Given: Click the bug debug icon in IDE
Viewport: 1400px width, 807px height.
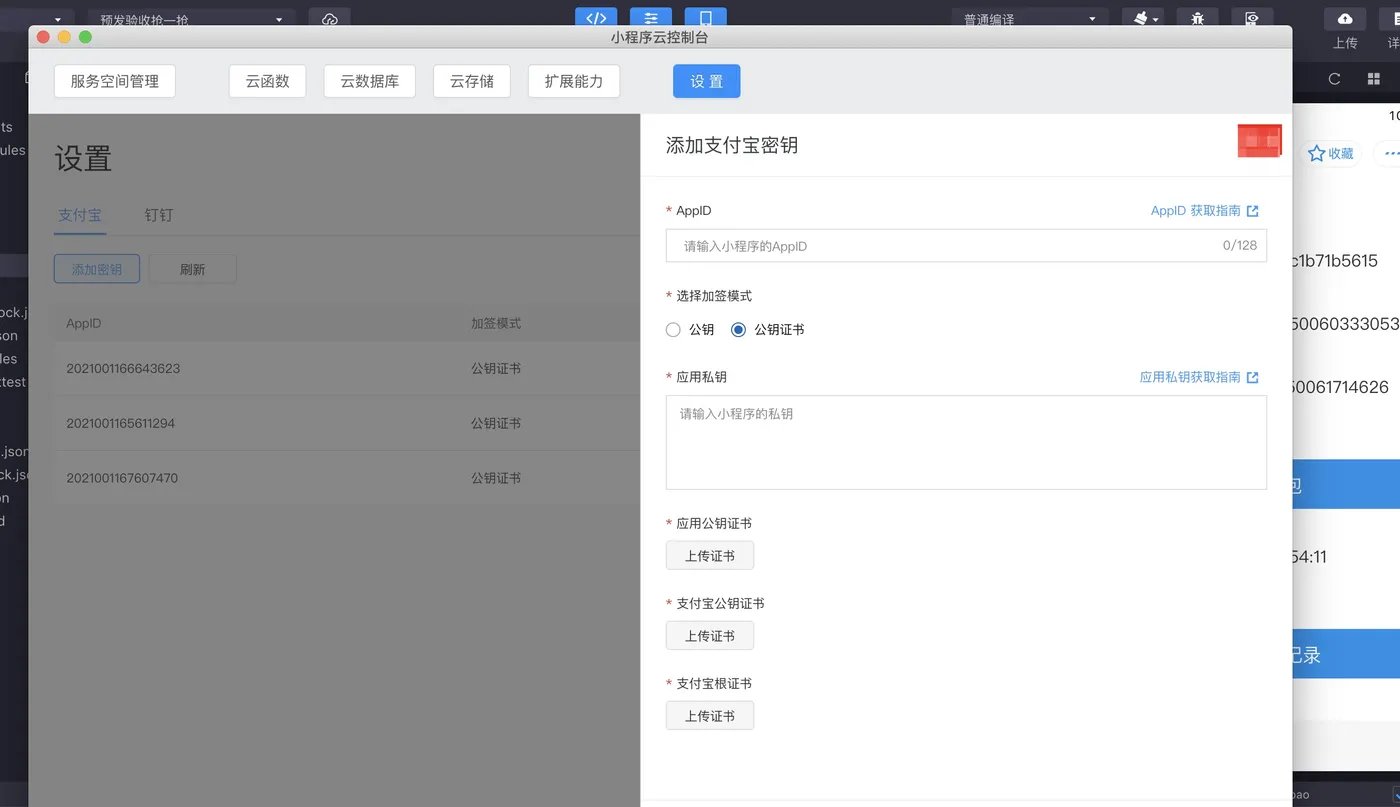Looking at the screenshot, I should point(1197,18).
